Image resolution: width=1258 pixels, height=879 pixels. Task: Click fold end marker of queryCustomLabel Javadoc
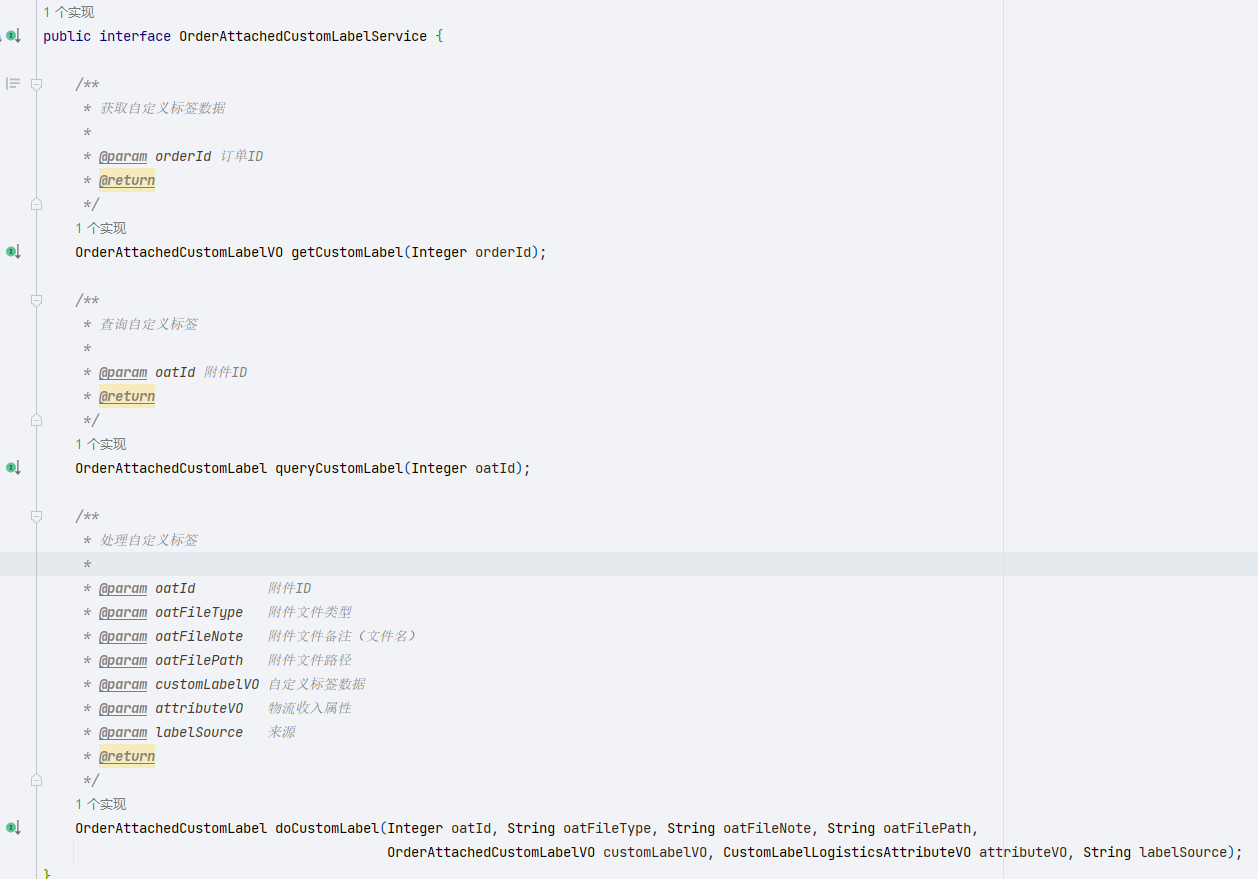pyautogui.click(x=37, y=420)
